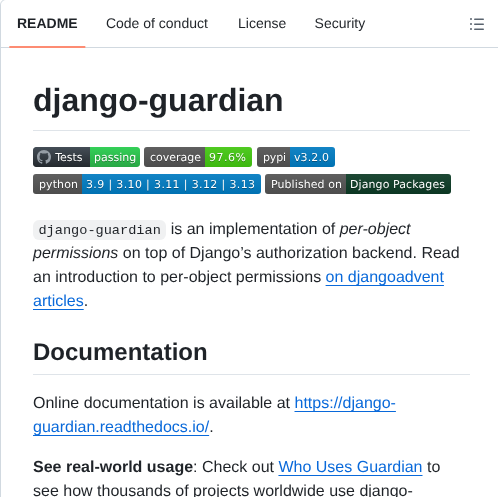This screenshot has width=498, height=497.
Task: Switch to the README tab
Action: (47, 24)
